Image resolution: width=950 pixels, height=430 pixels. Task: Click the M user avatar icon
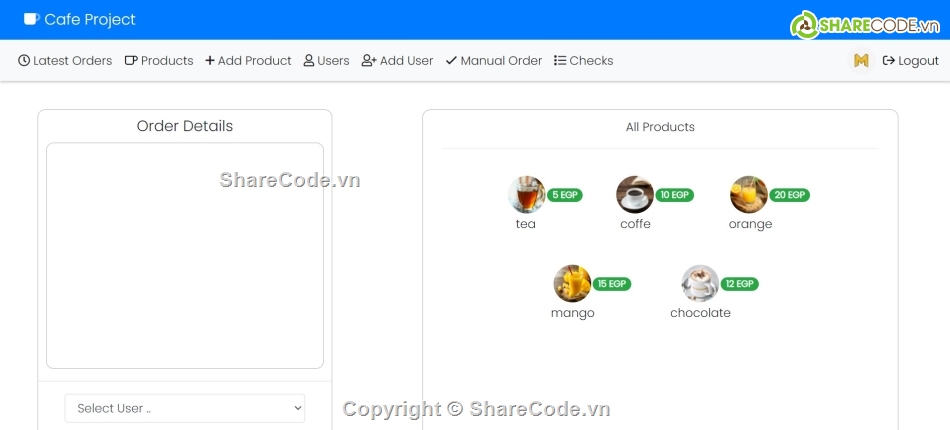click(861, 61)
